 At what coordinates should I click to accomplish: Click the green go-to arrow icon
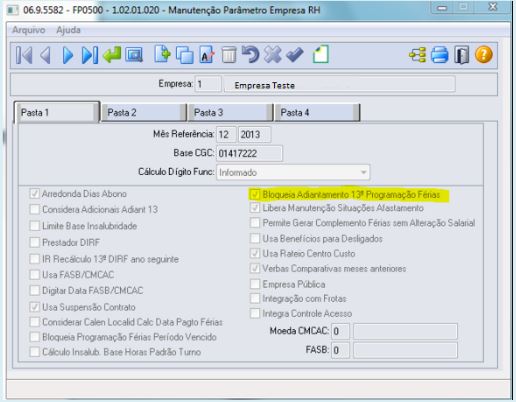(x=112, y=54)
